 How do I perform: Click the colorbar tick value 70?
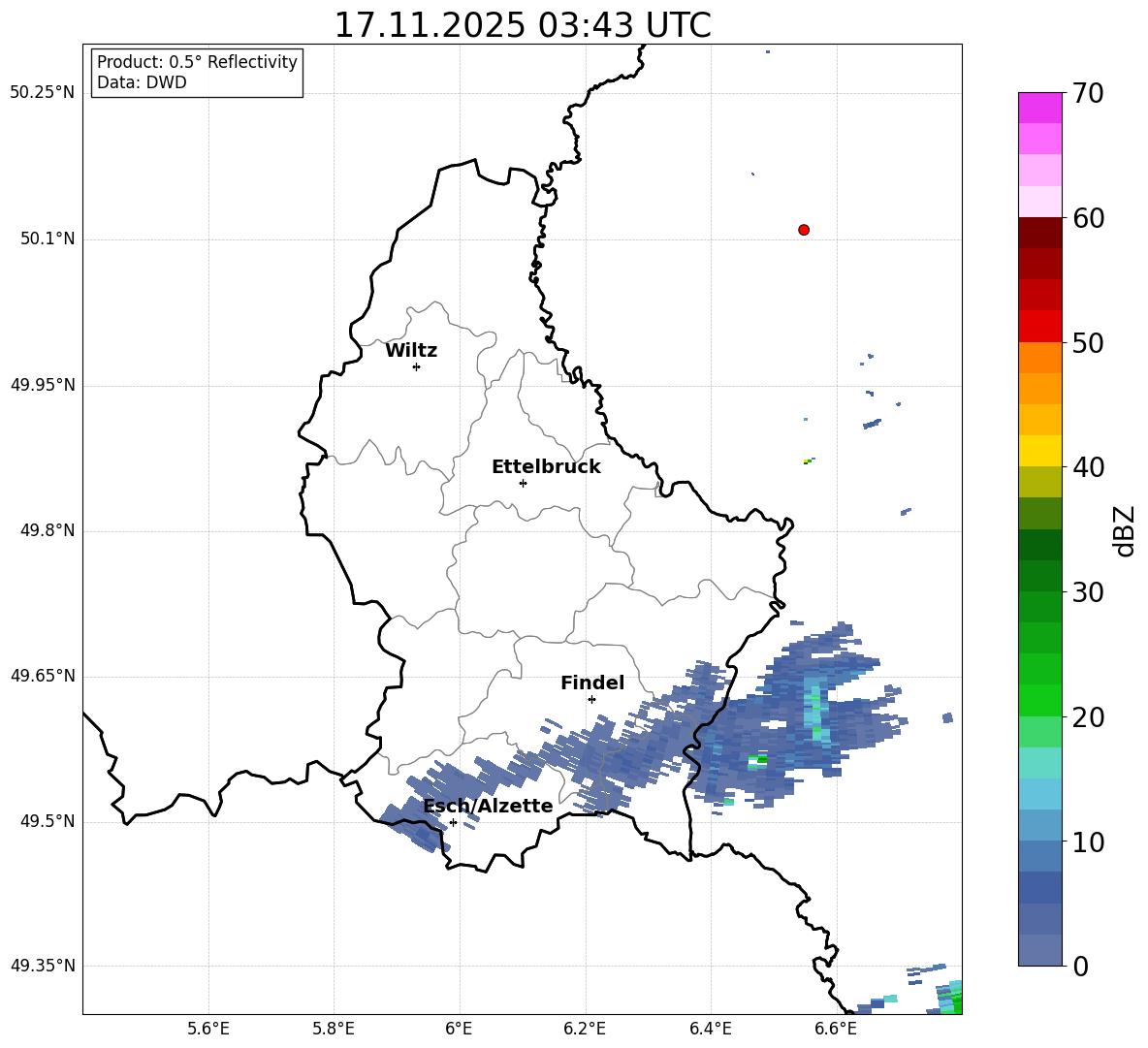1088,94
